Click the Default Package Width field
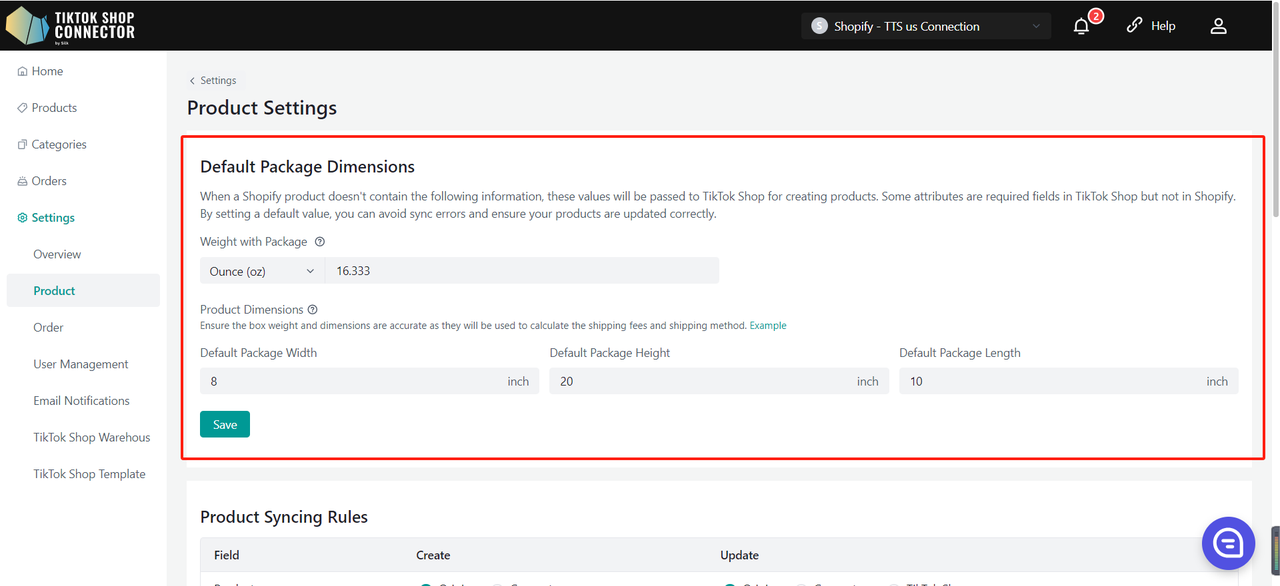 click(350, 381)
